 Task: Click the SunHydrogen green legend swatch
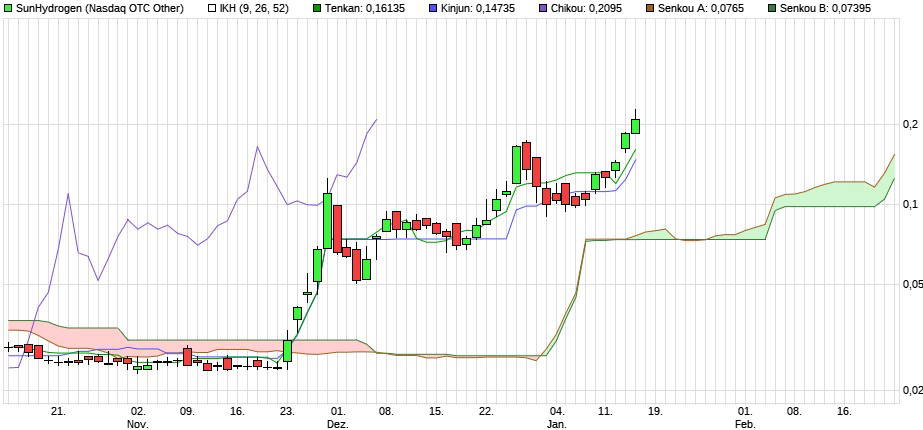tap(9, 8)
